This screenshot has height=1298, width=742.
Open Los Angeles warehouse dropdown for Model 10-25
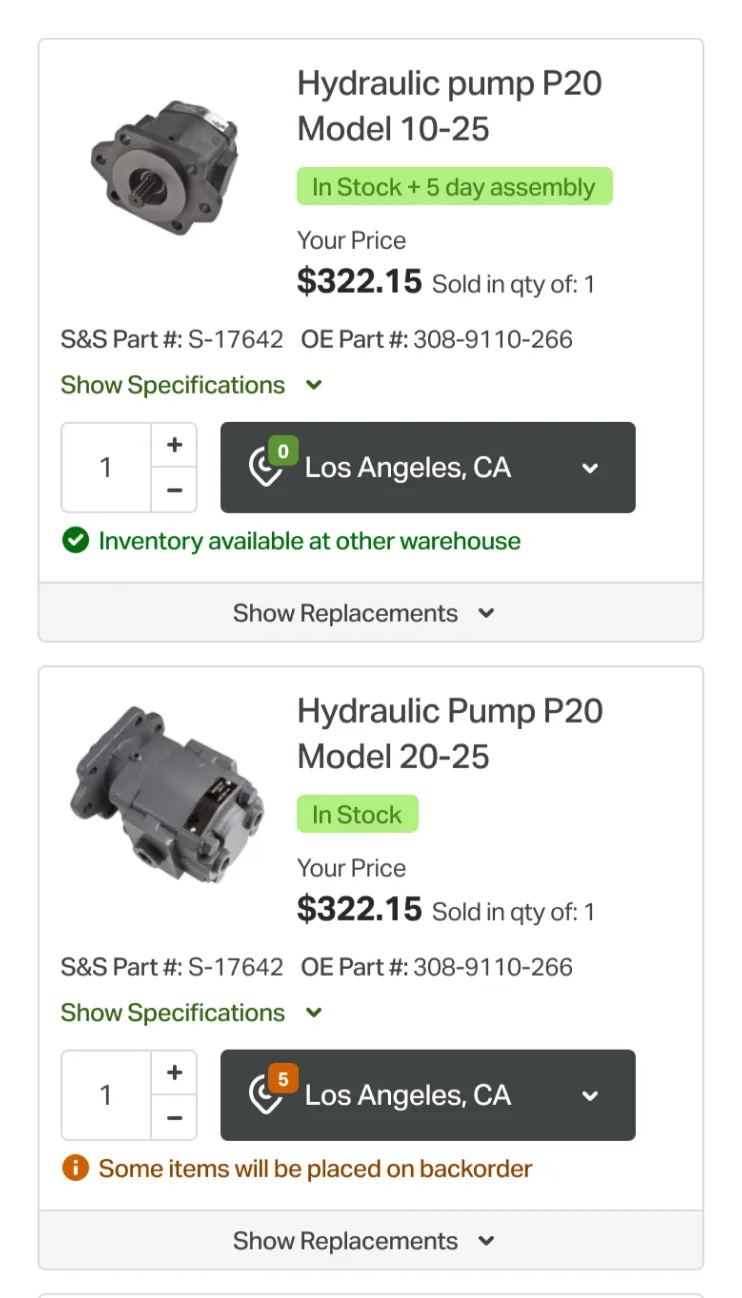(x=428, y=467)
